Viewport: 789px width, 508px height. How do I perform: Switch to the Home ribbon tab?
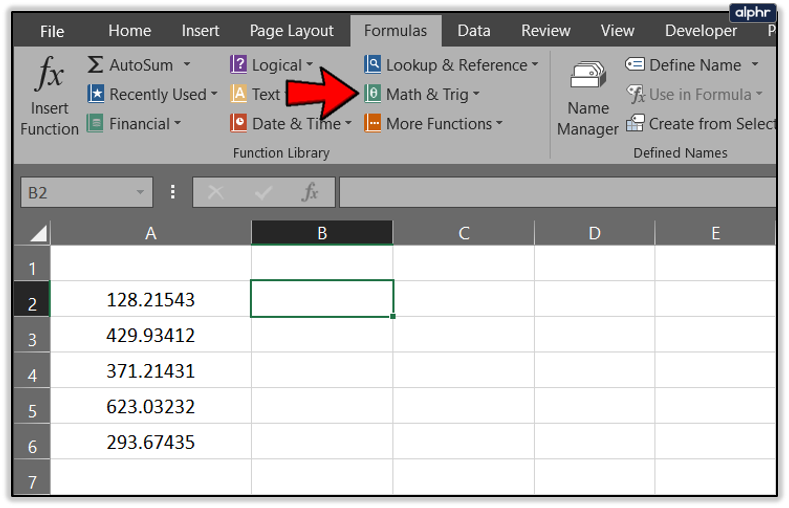click(129, 31)
